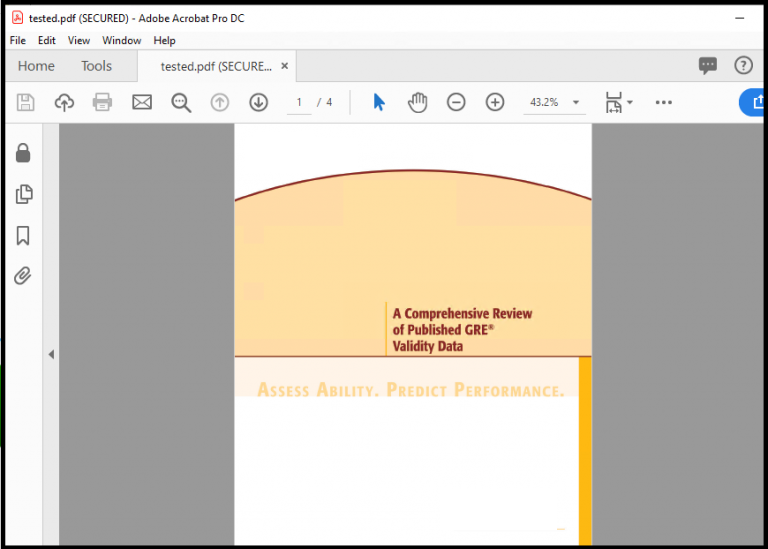Click the 43.2% zoom value field
768x549 pixels.
[x=544, y=102]
